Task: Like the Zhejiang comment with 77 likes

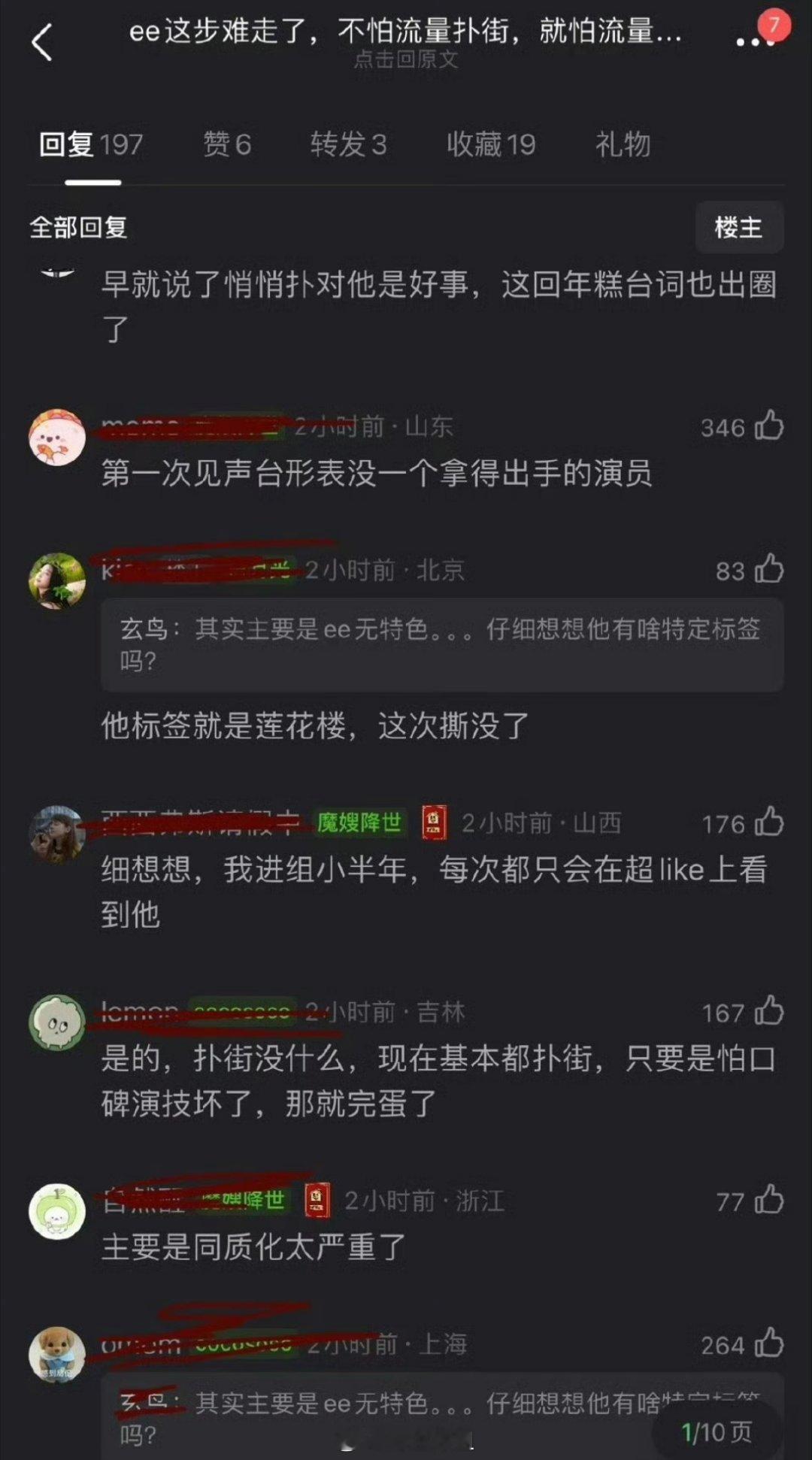Action: click(x=769, y=1200)
